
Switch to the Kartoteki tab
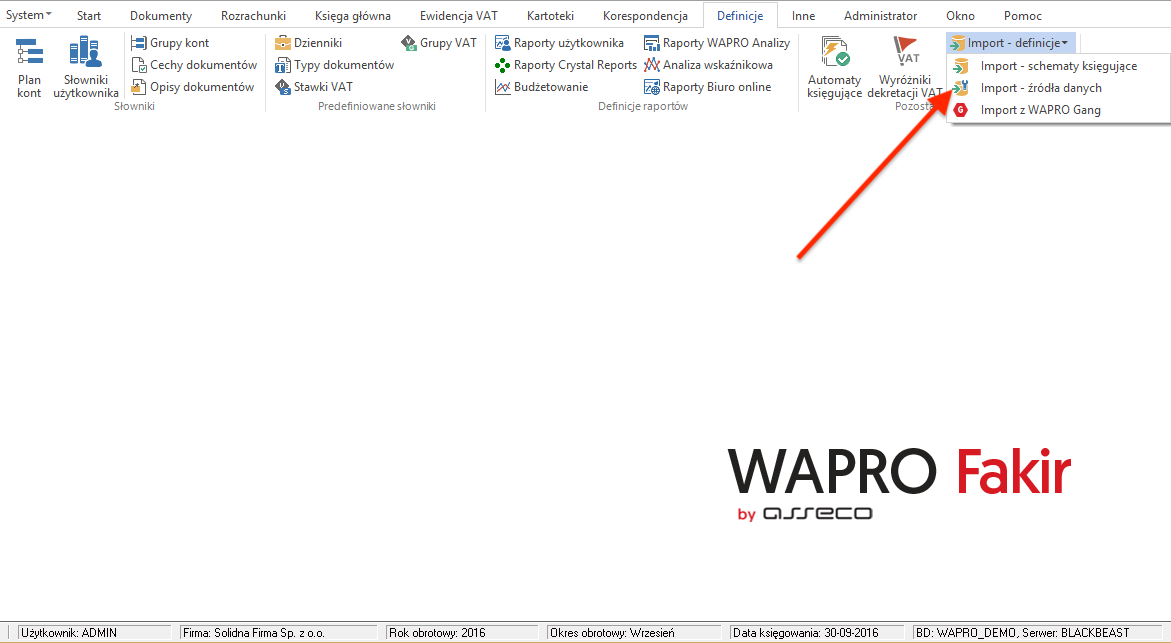[549, 15]
